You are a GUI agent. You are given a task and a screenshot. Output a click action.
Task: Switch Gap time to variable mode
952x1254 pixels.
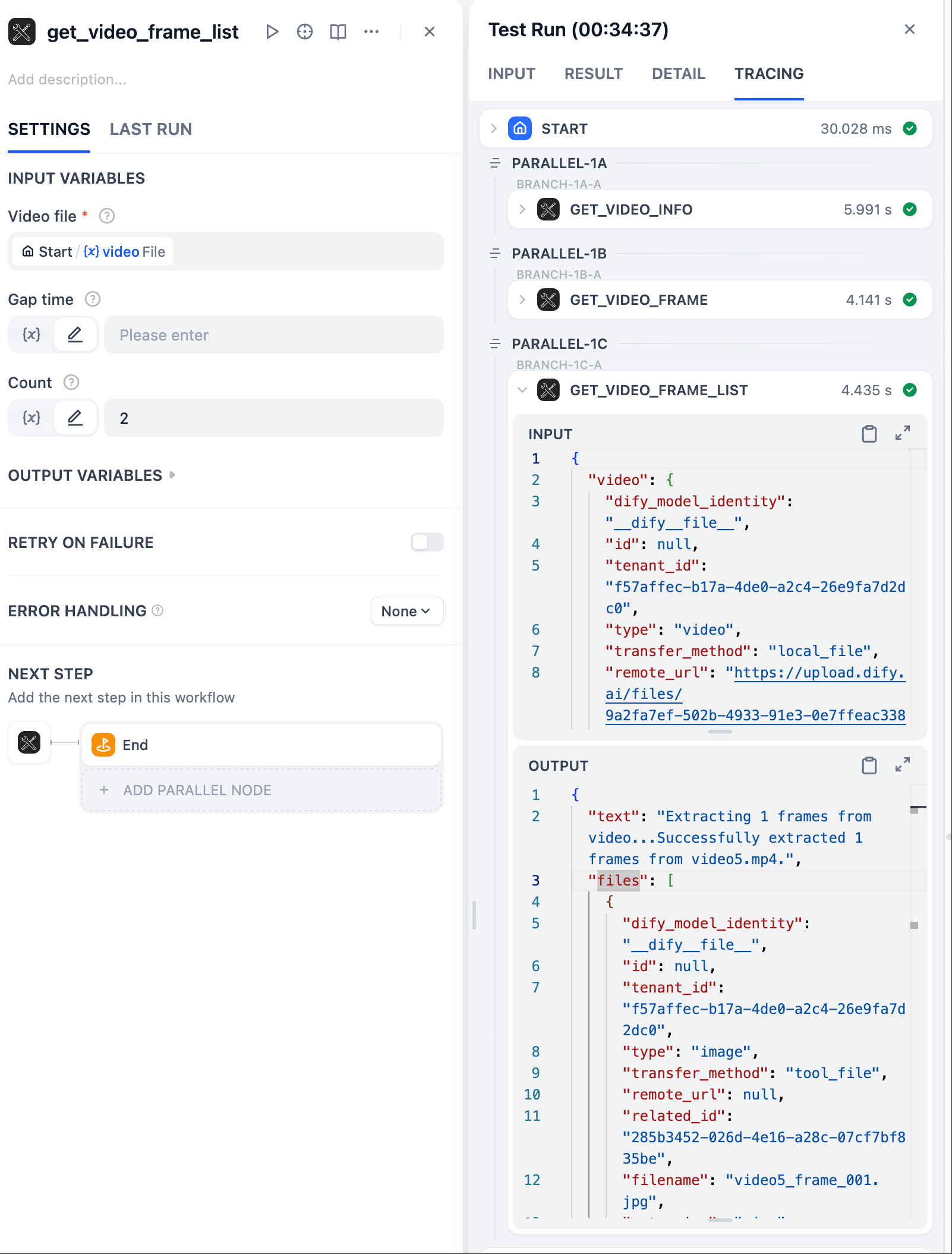[31, 335]
